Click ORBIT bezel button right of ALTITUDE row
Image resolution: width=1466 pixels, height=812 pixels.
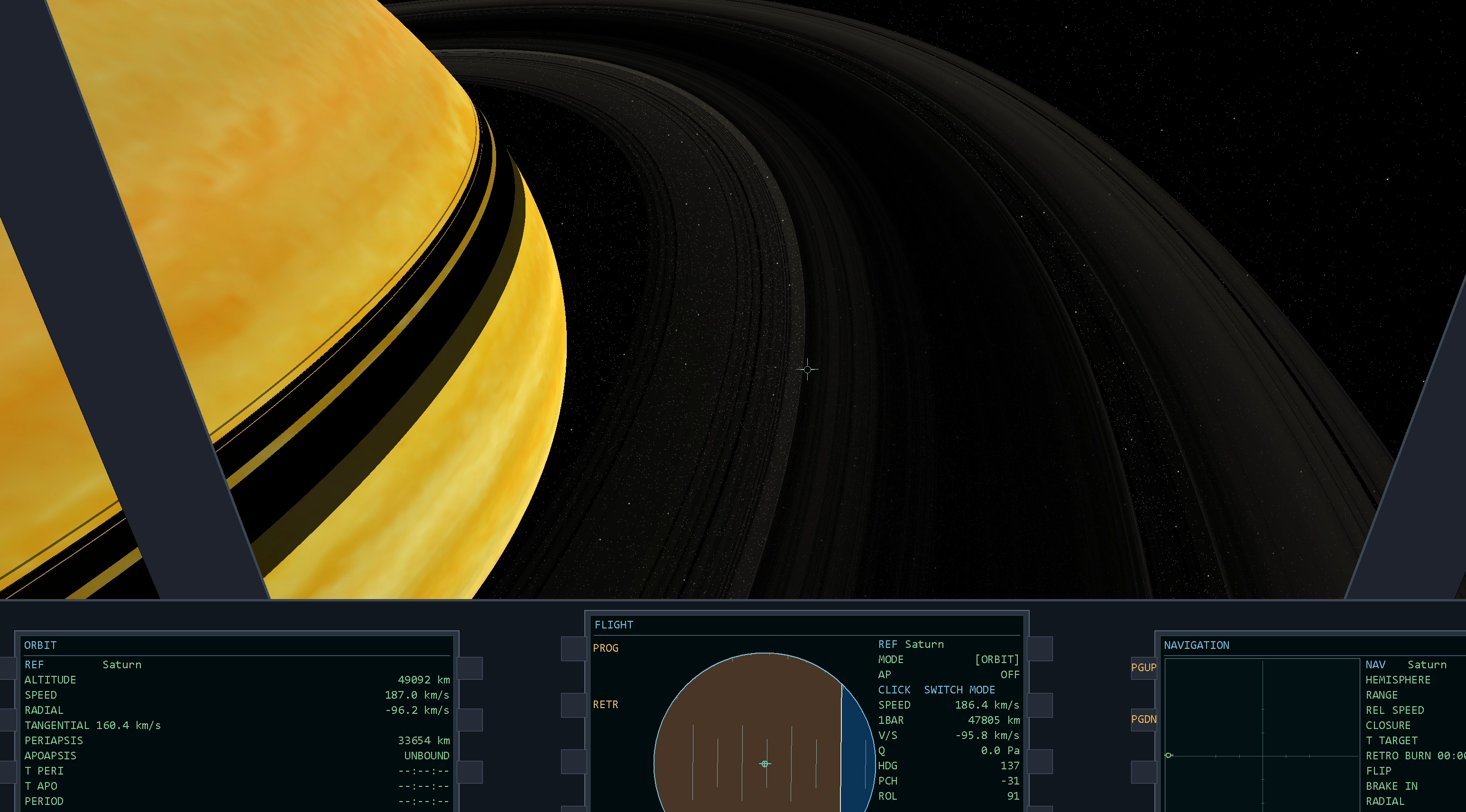pyautogui.click(x=470, y=668)
